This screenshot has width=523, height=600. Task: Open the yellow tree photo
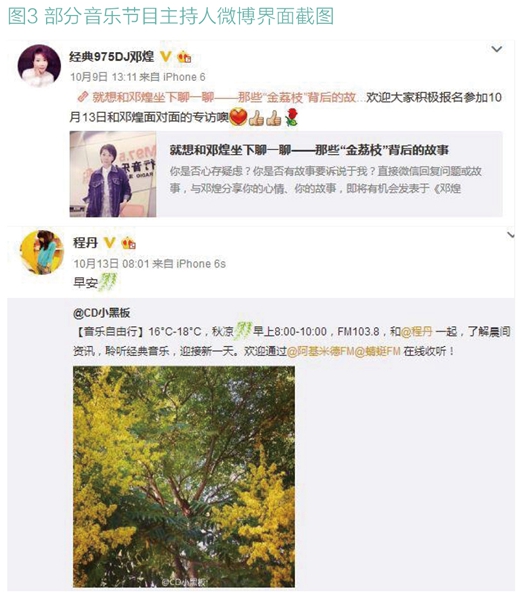point(184,477)
